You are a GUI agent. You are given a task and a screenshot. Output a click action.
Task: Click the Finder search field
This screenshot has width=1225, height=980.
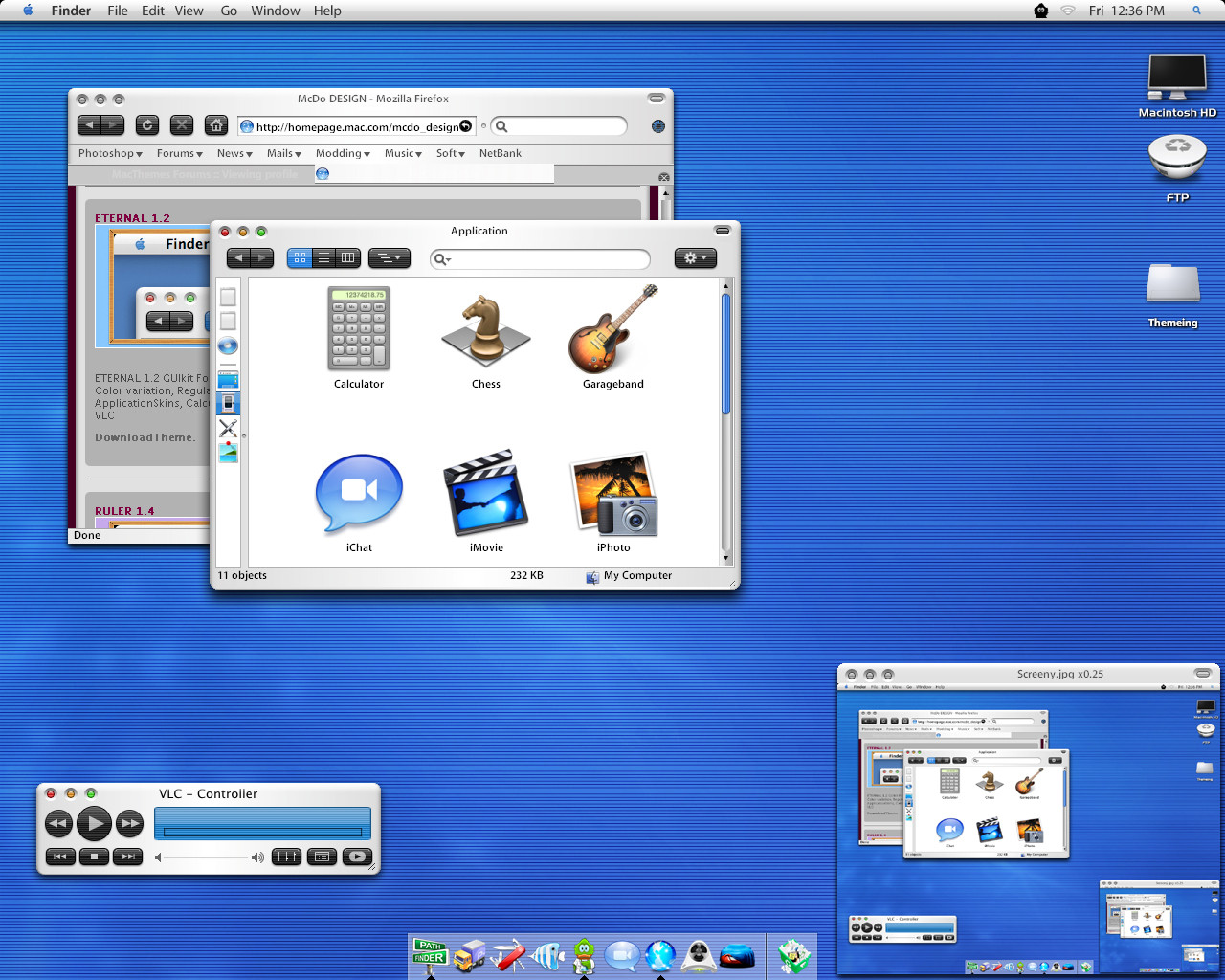pyautogui.click(x=540, y=258)
